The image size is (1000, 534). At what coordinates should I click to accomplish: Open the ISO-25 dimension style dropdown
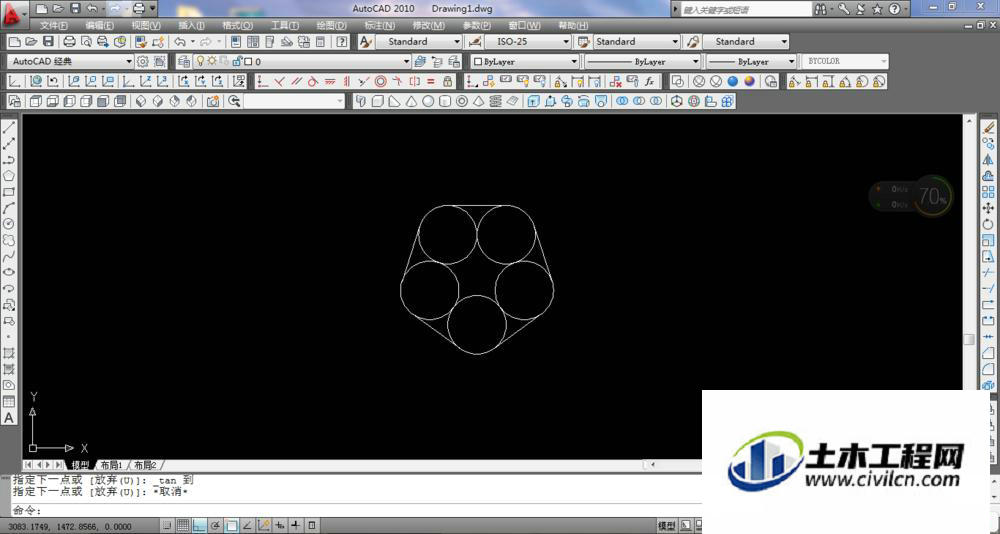[527, 41]
